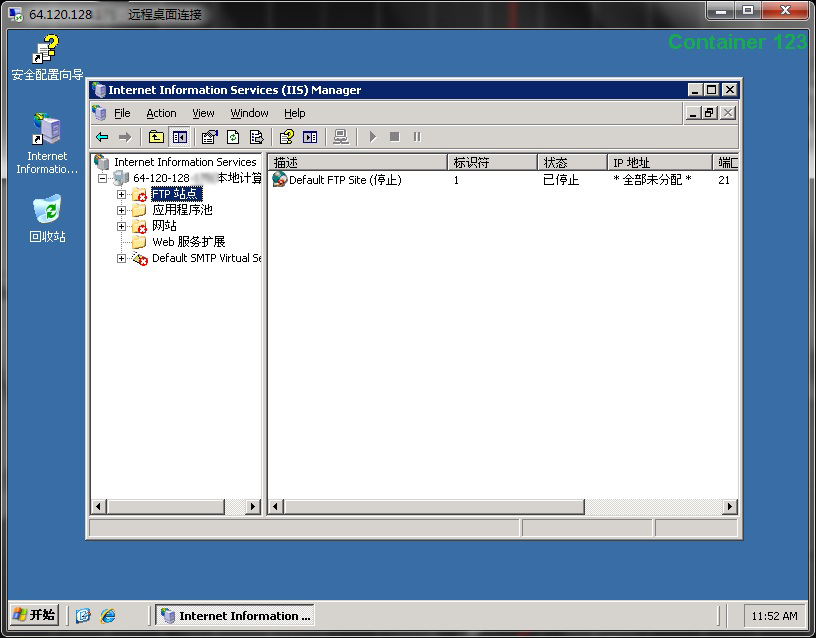
Task: Toggle Show/Hide Console Tree icon
Action: tap(180, 137)
